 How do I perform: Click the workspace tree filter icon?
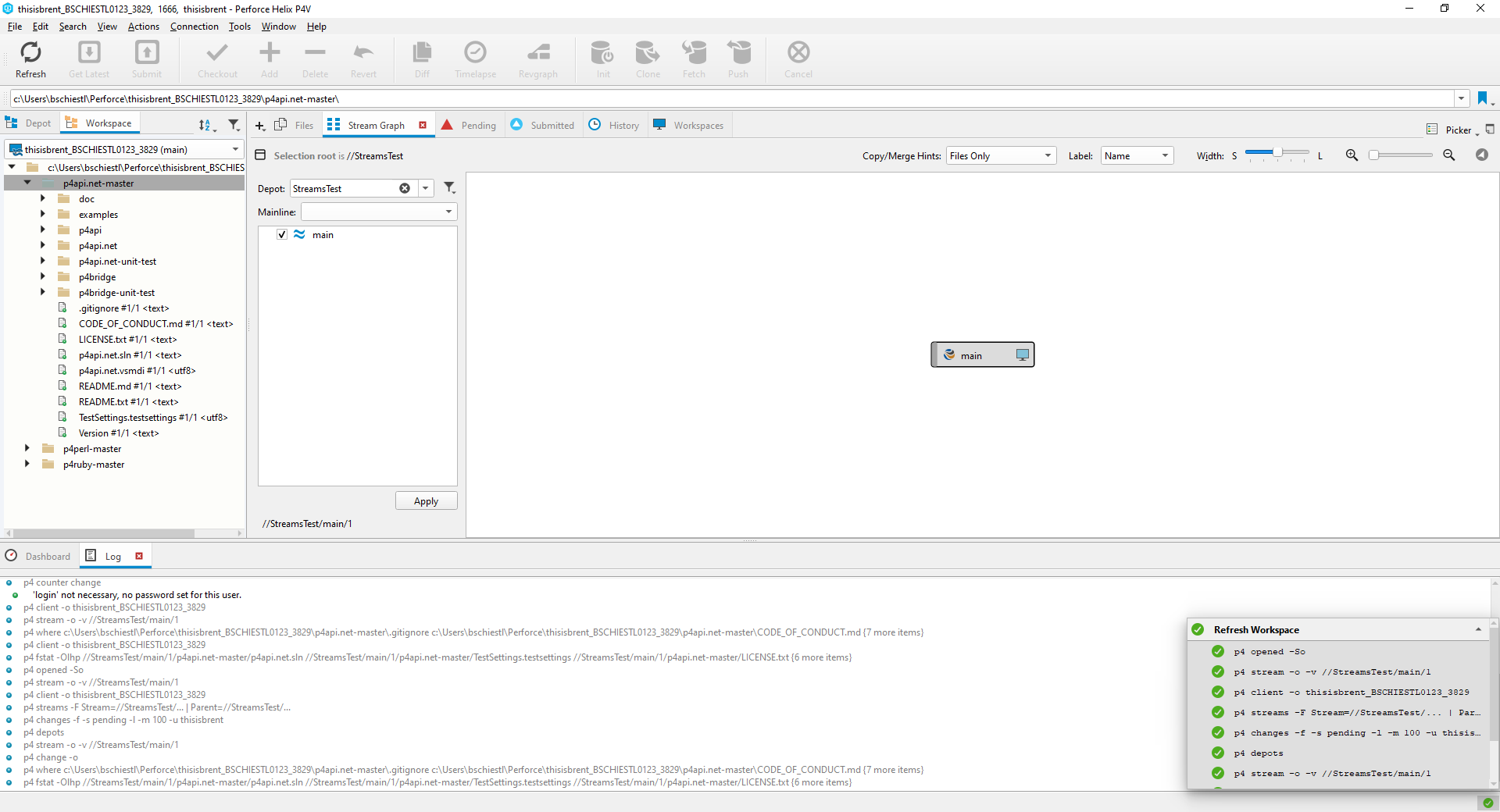coord(234,125)
